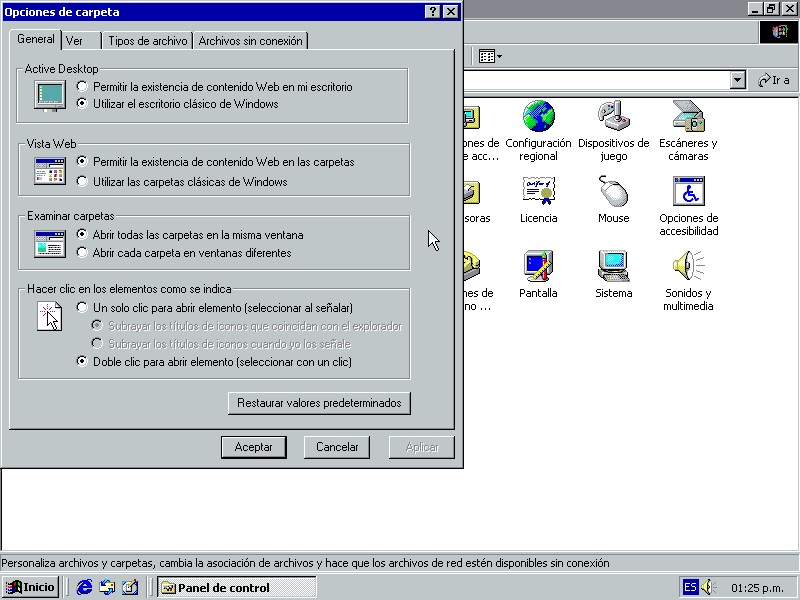The height and width of the screenshot is (600, 800).
Task: Open Opciones de accesibilidad icon
Action: (688, 191)
